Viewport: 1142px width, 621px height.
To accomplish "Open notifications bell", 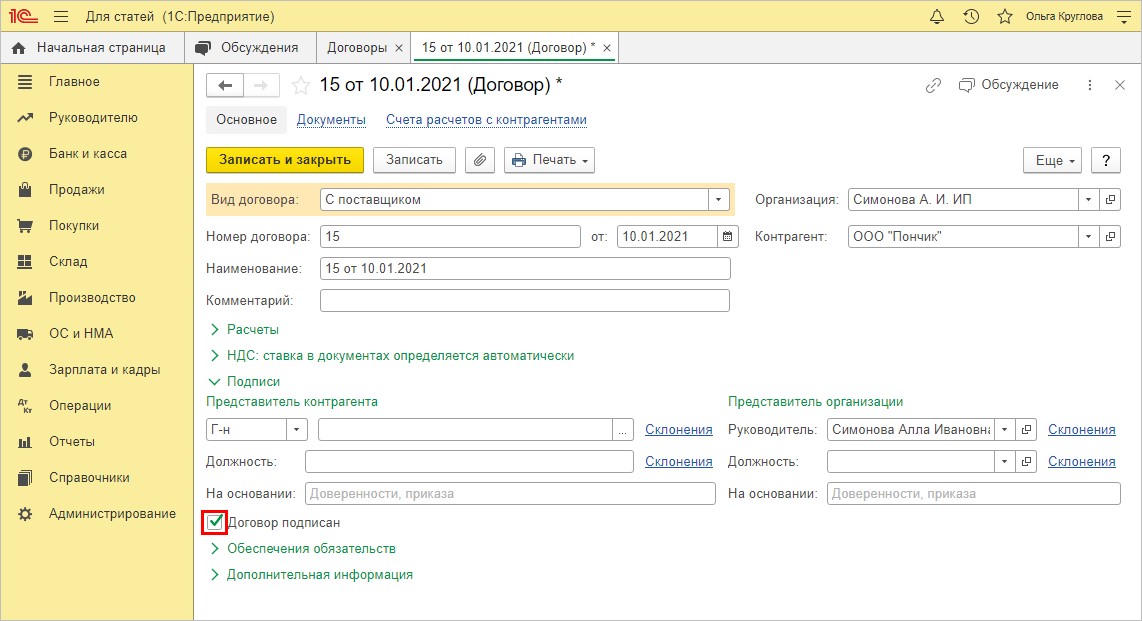I will pos(937,16).
